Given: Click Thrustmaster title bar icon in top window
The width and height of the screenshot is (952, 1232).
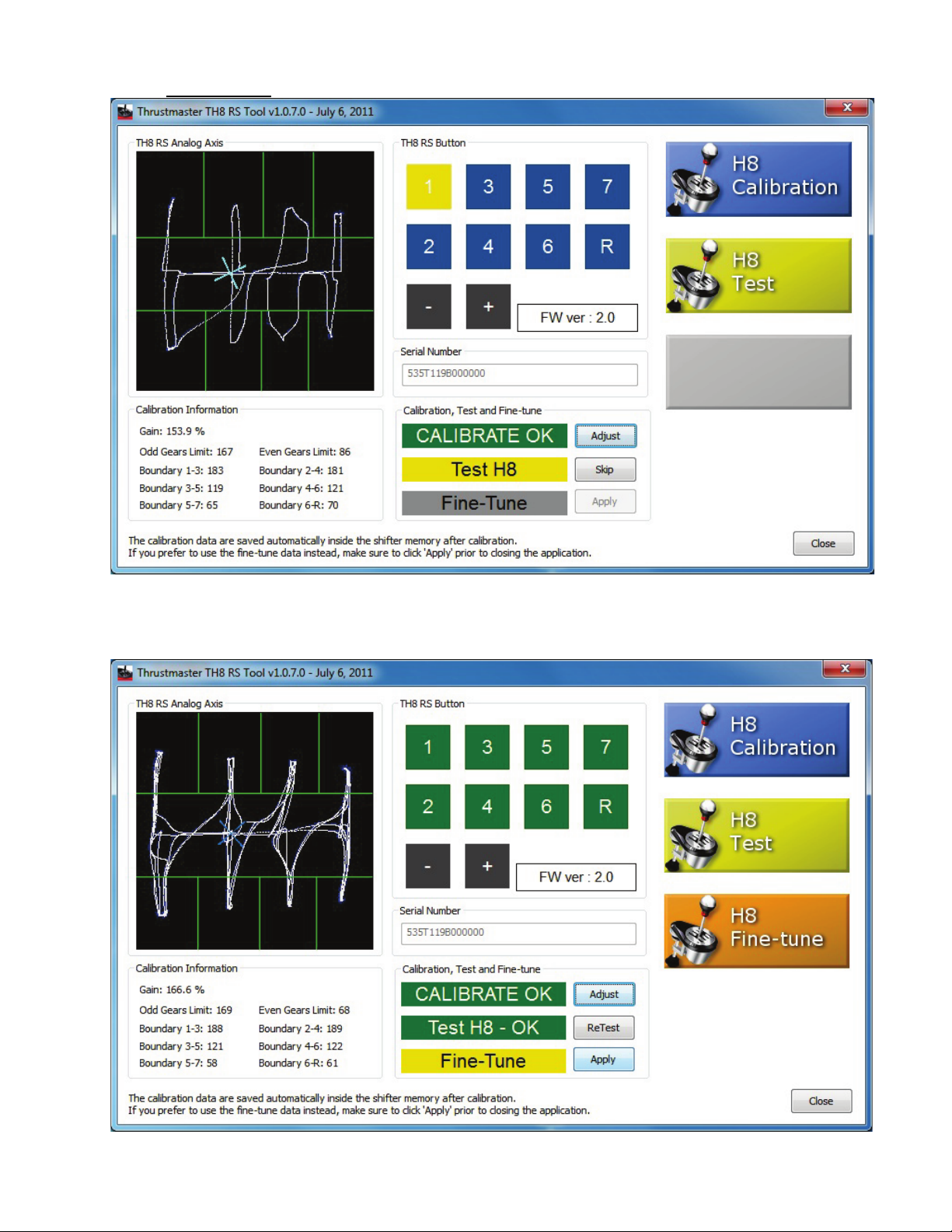Looking at the screenshot, I should 125,112.
